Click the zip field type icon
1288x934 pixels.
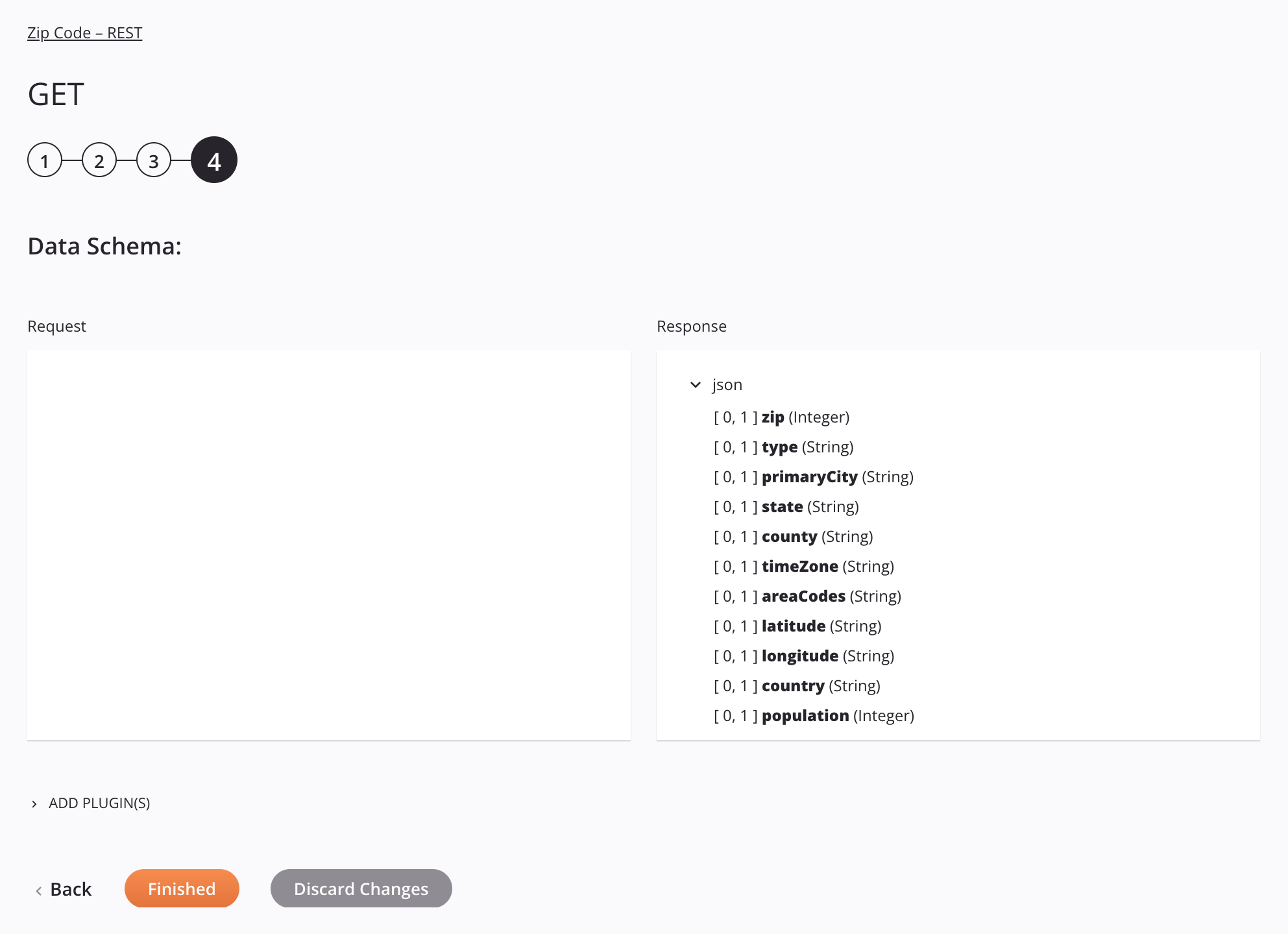pos(819,417)
